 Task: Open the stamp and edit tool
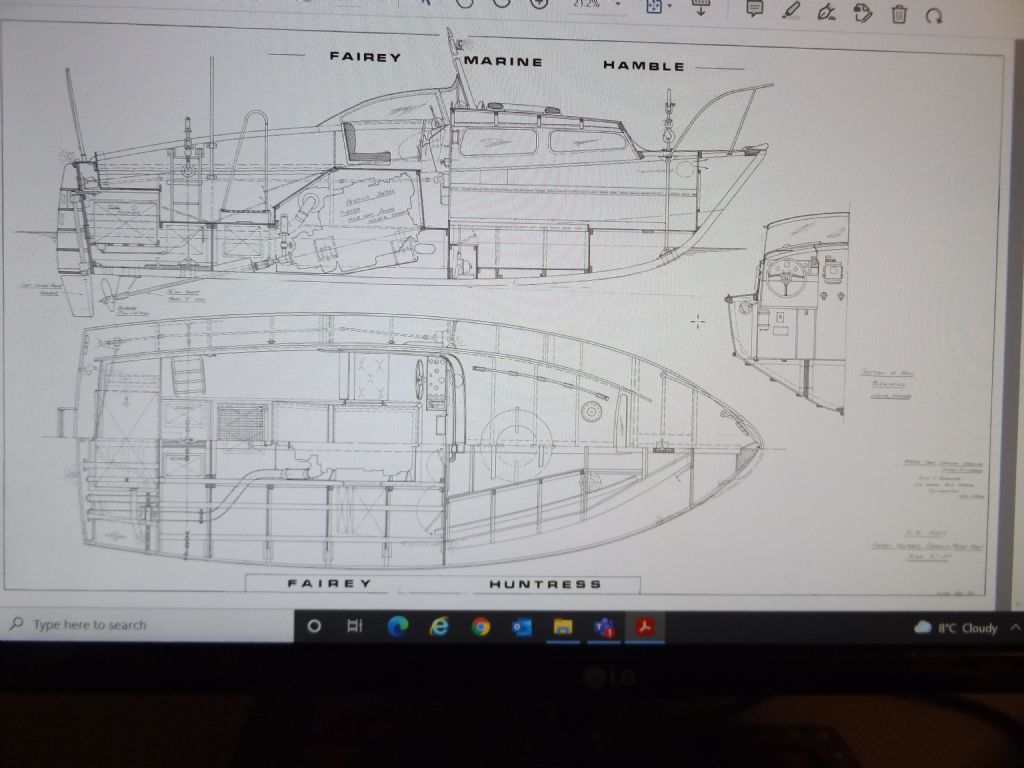coord(863,12)
